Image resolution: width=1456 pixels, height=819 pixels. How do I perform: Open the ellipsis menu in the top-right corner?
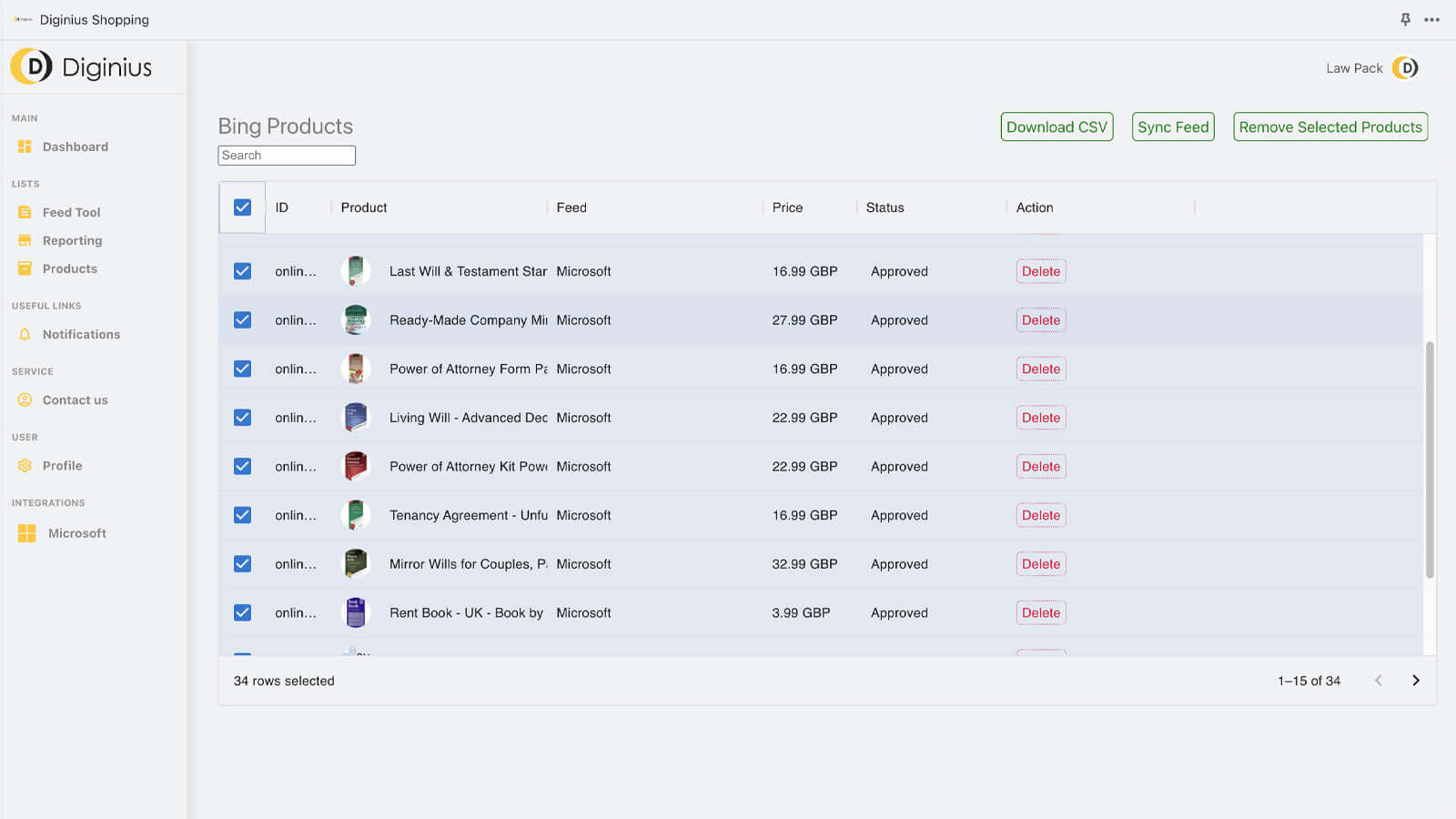click(x=1432, y=18)
